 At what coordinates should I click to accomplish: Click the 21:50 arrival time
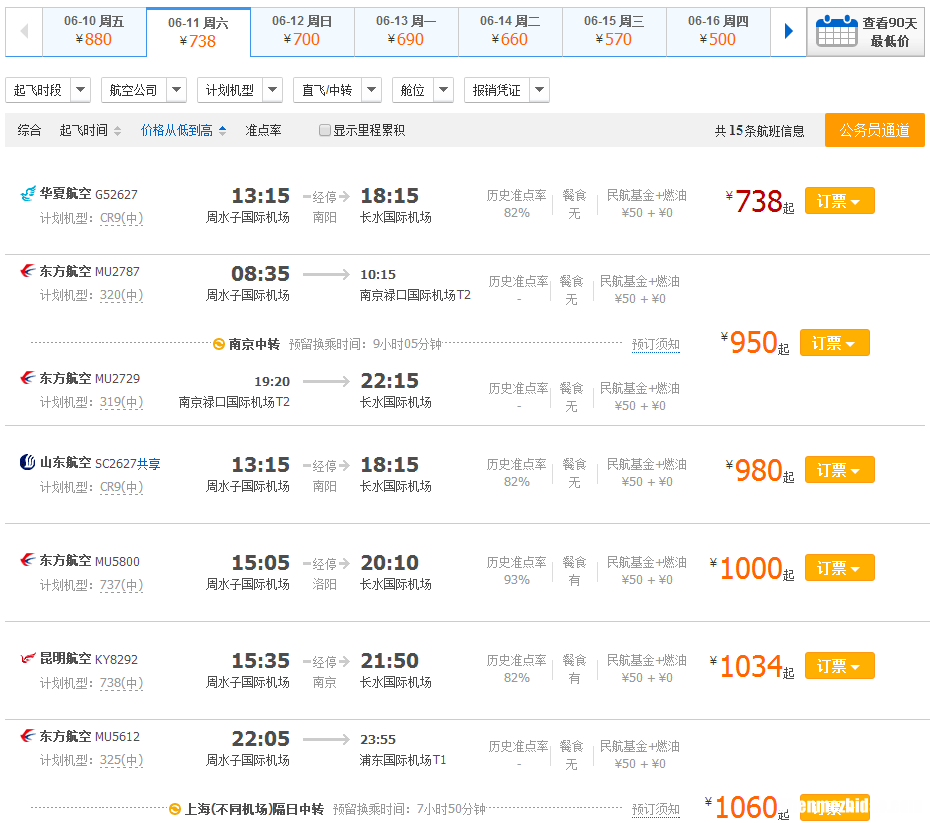click(x=390, y=661)
